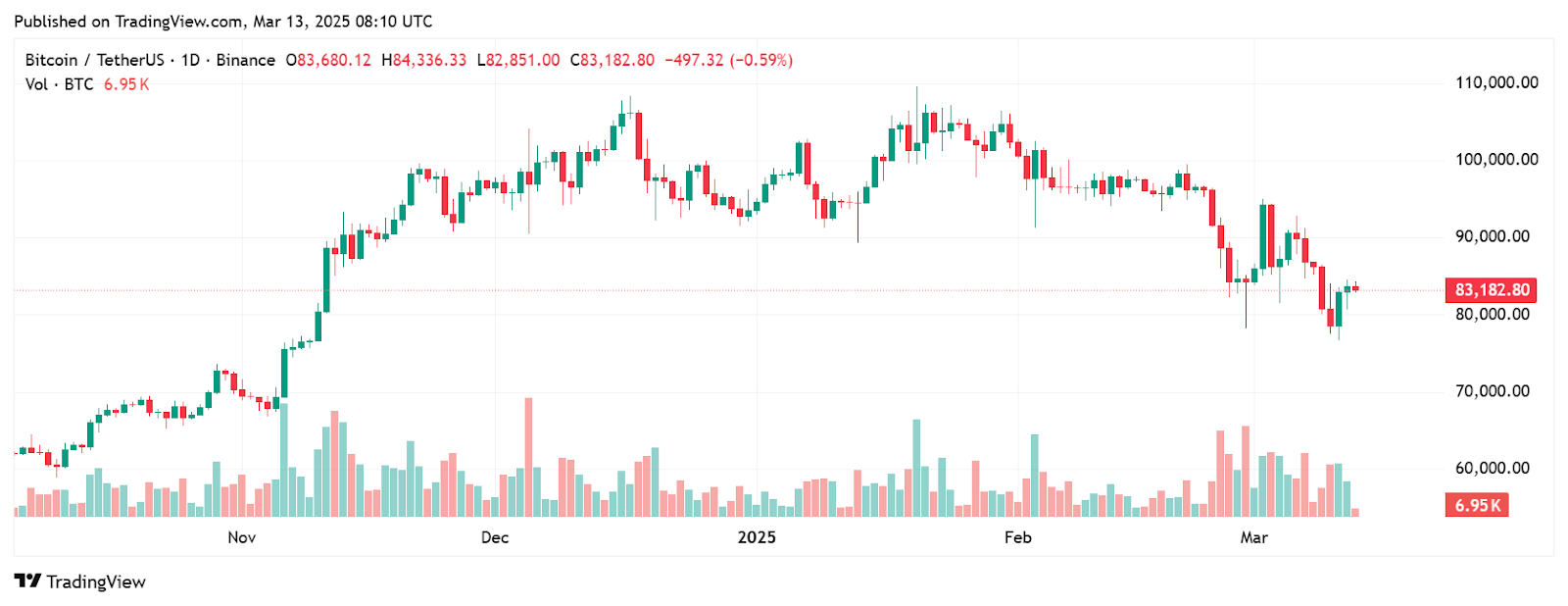This screenshot has height=606, width=1568.
Task: Click the 90,000.00 price axis label
Action: [1493, 236]
